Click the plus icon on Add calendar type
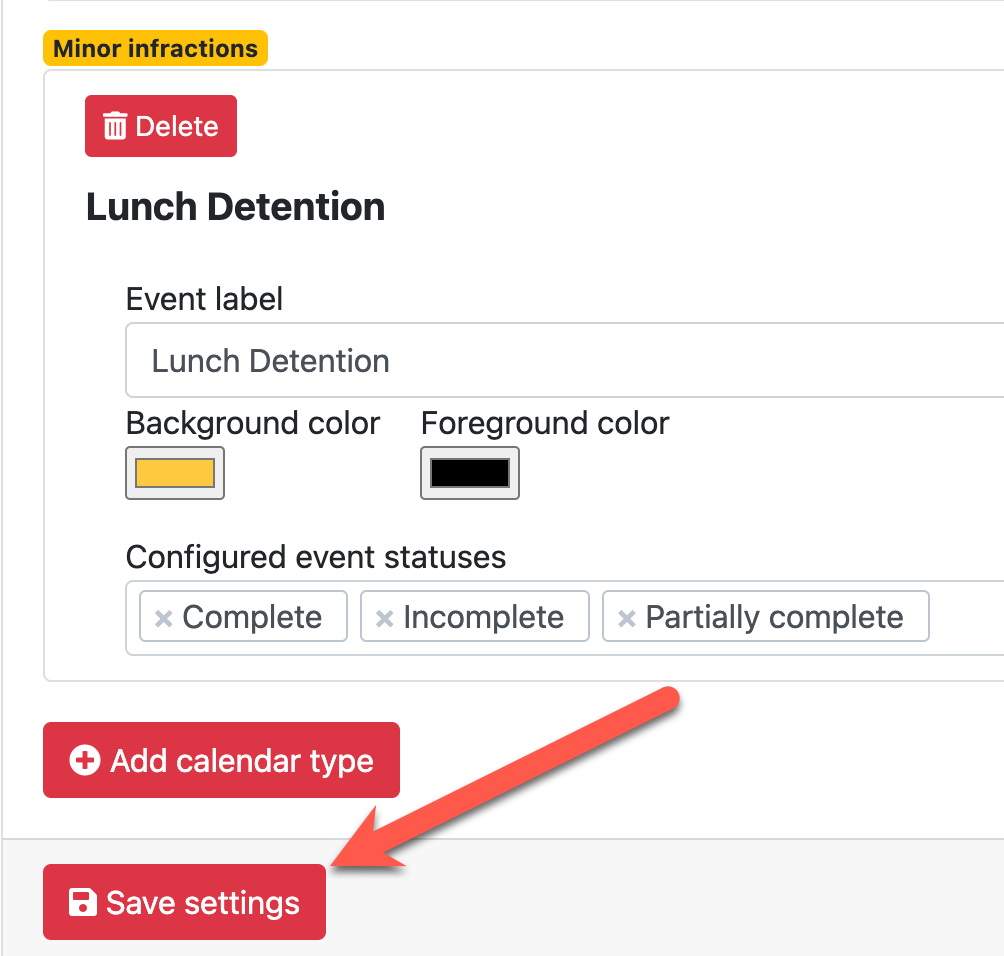This screenshot has width=1004, height=956. click(85, 761)
